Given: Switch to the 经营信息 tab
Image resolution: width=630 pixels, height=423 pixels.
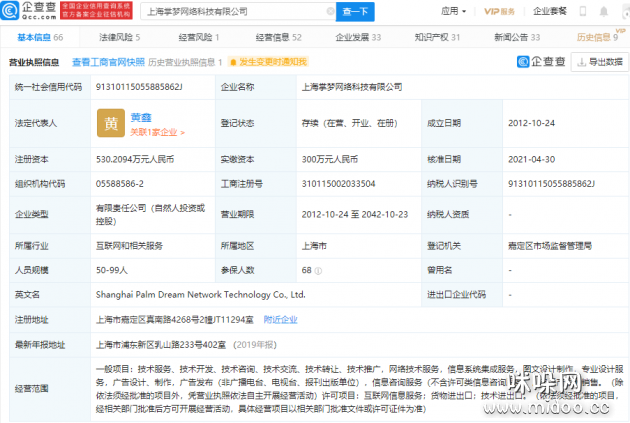Looking at the screenshot, I should click(x=278, y=37).
